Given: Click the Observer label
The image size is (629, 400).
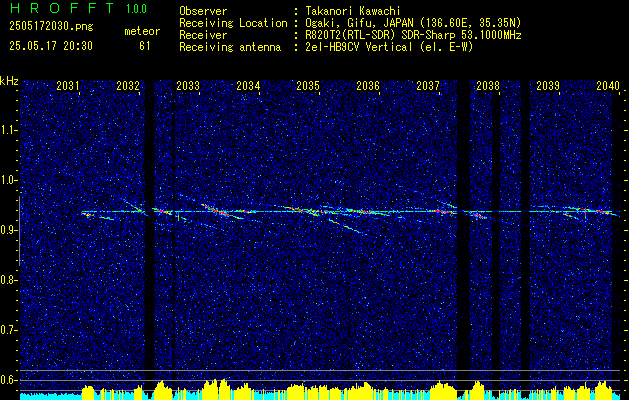Looking at the screenshot, I should (203, 11).
